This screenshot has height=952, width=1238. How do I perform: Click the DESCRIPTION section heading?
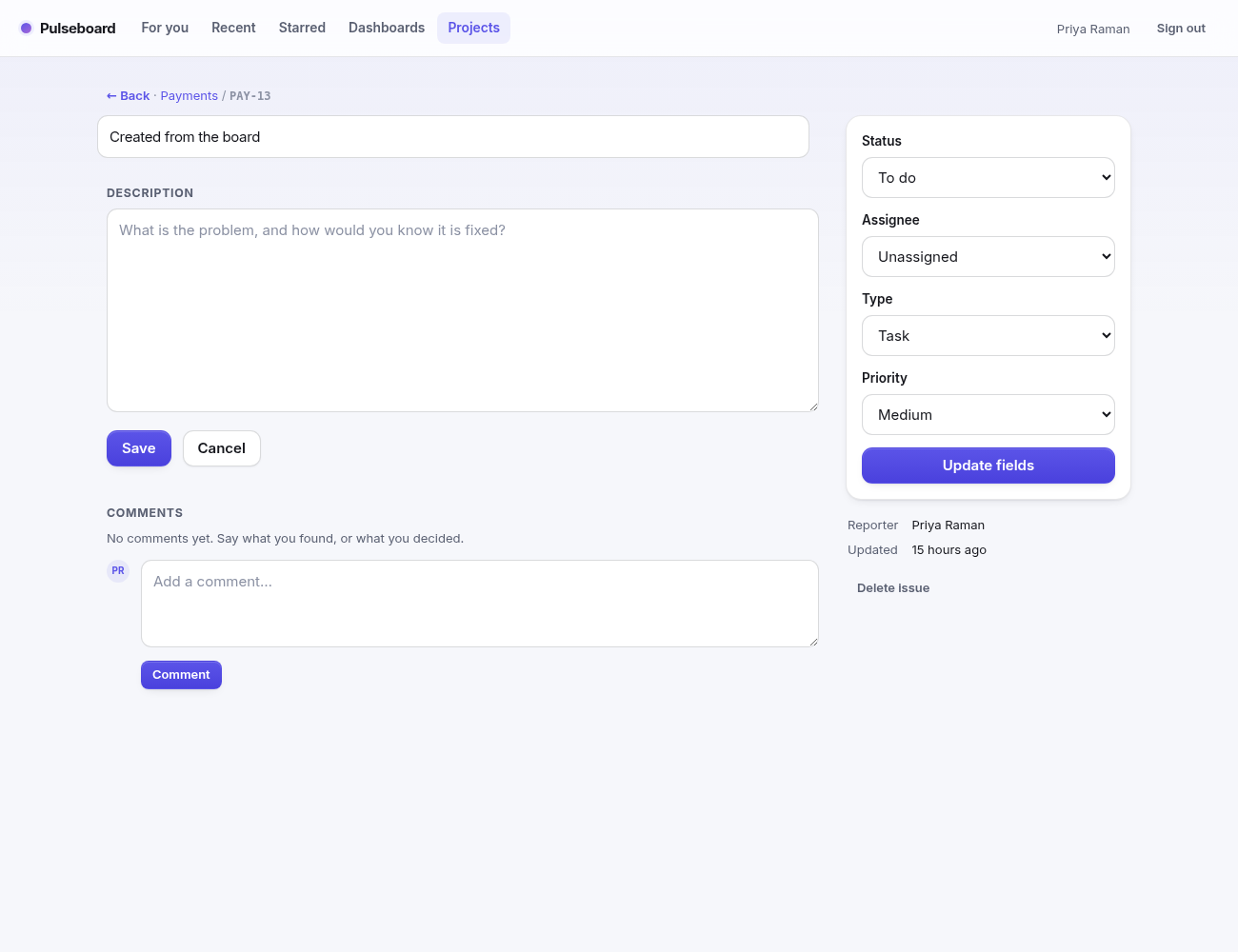coord(150,193)
